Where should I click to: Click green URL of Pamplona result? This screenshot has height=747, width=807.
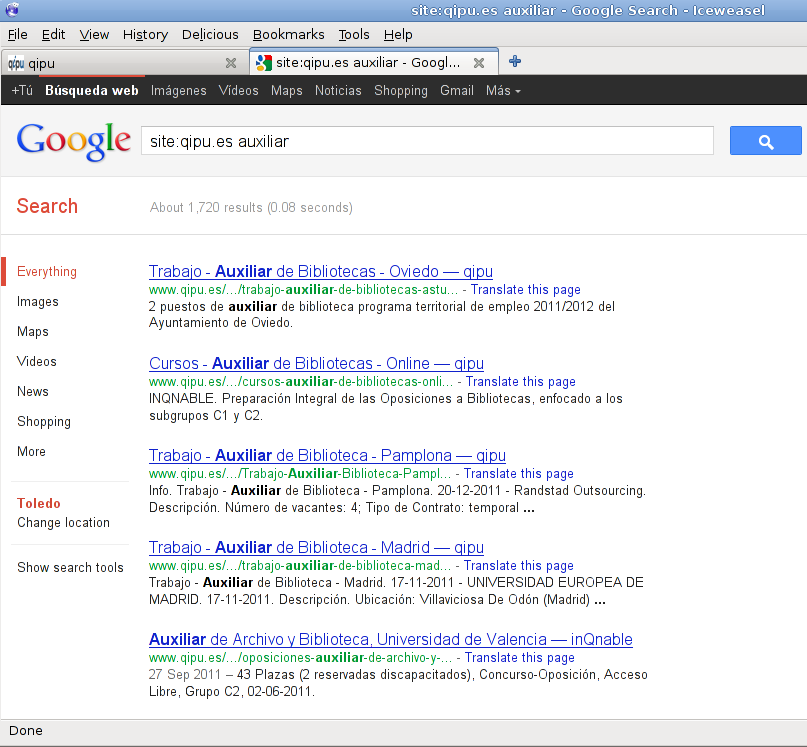pos(300,474)
